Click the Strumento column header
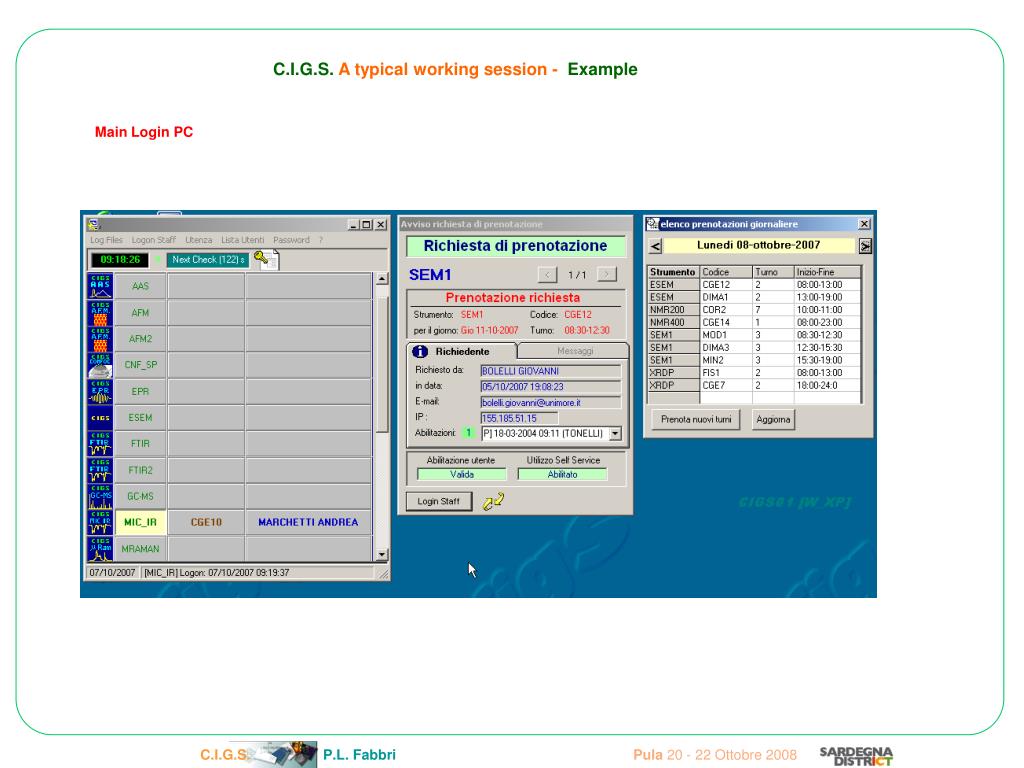The image size is (1024, 768). click(673, 272)
